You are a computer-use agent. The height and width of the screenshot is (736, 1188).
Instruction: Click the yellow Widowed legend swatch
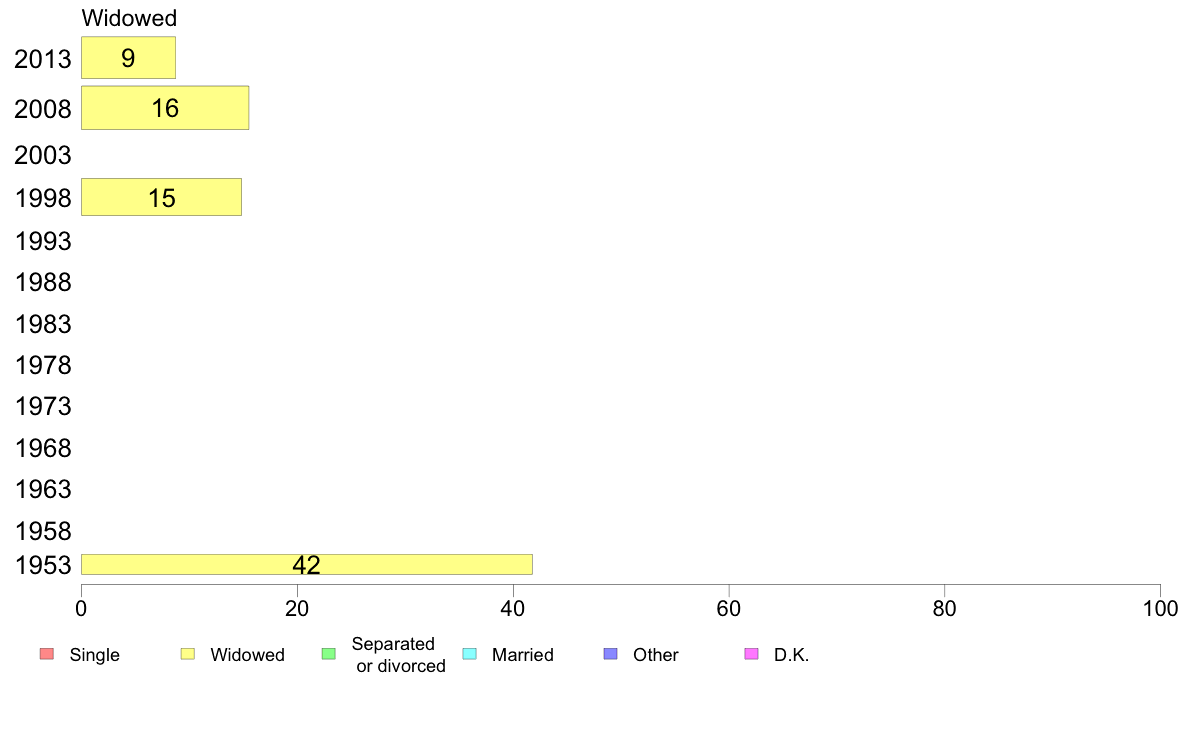188,653
